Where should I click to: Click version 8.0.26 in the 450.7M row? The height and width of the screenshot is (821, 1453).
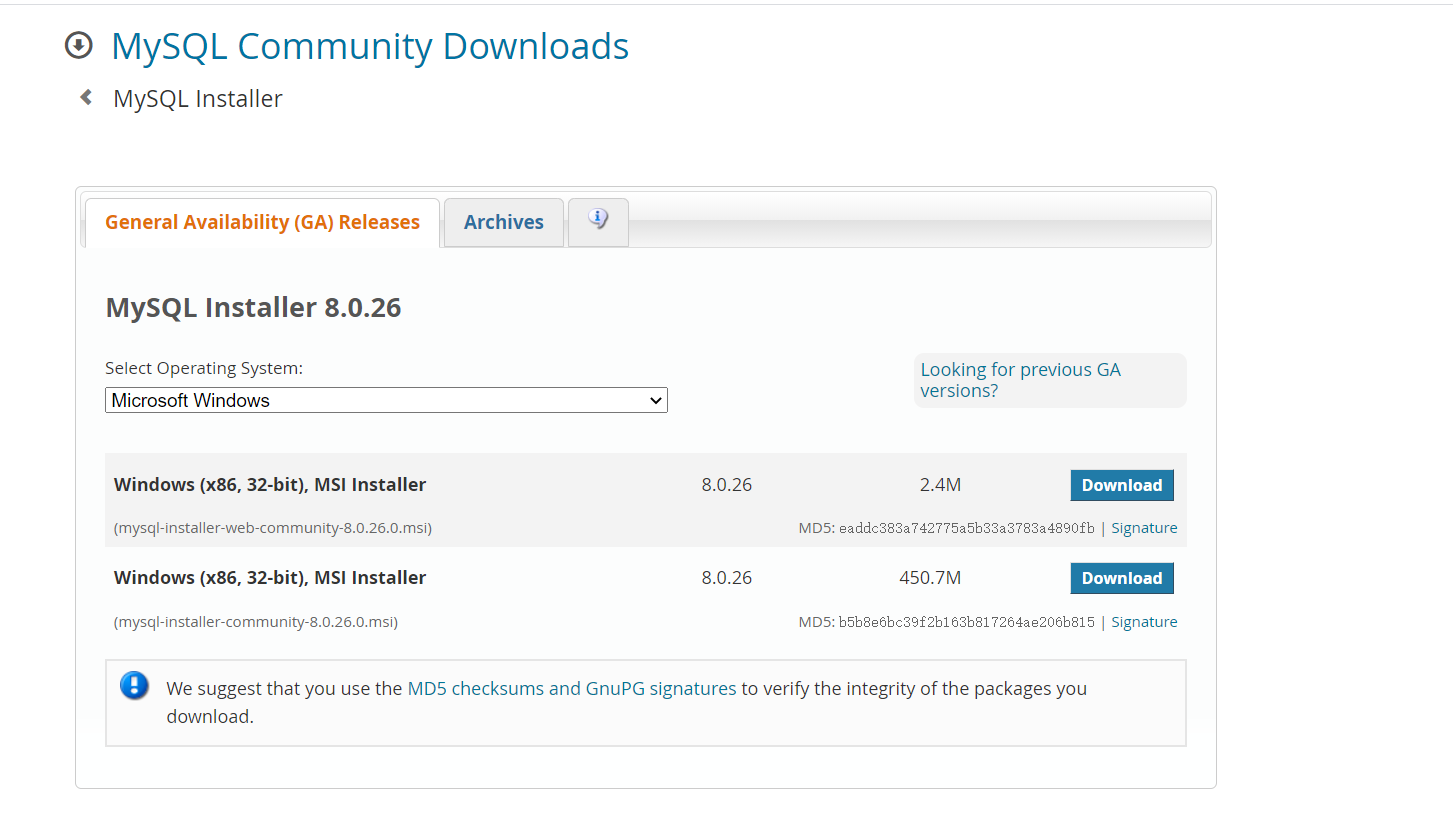[x=727, y=578]
